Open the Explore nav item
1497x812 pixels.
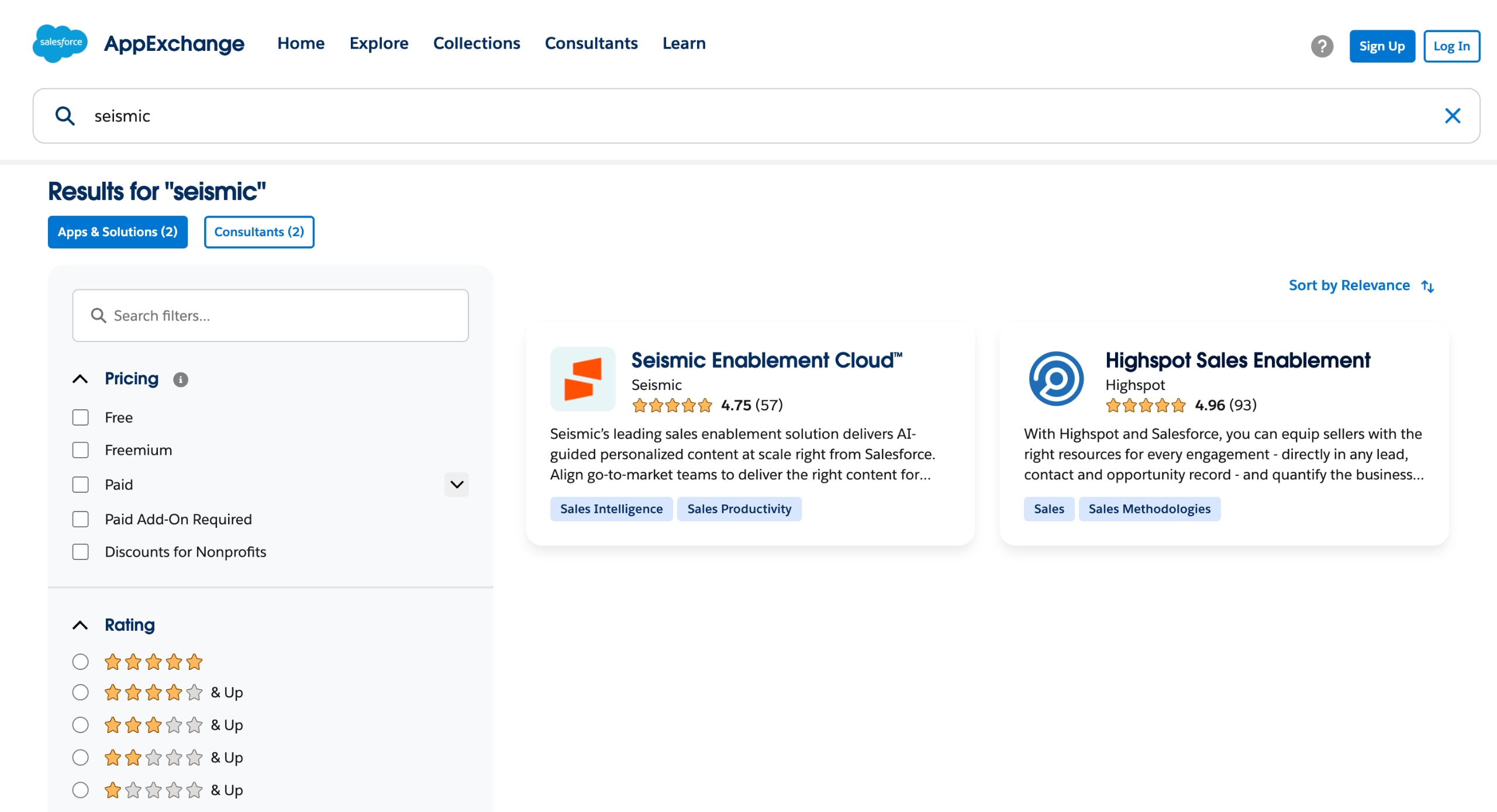pyautogui.click(x=379, y=43)
